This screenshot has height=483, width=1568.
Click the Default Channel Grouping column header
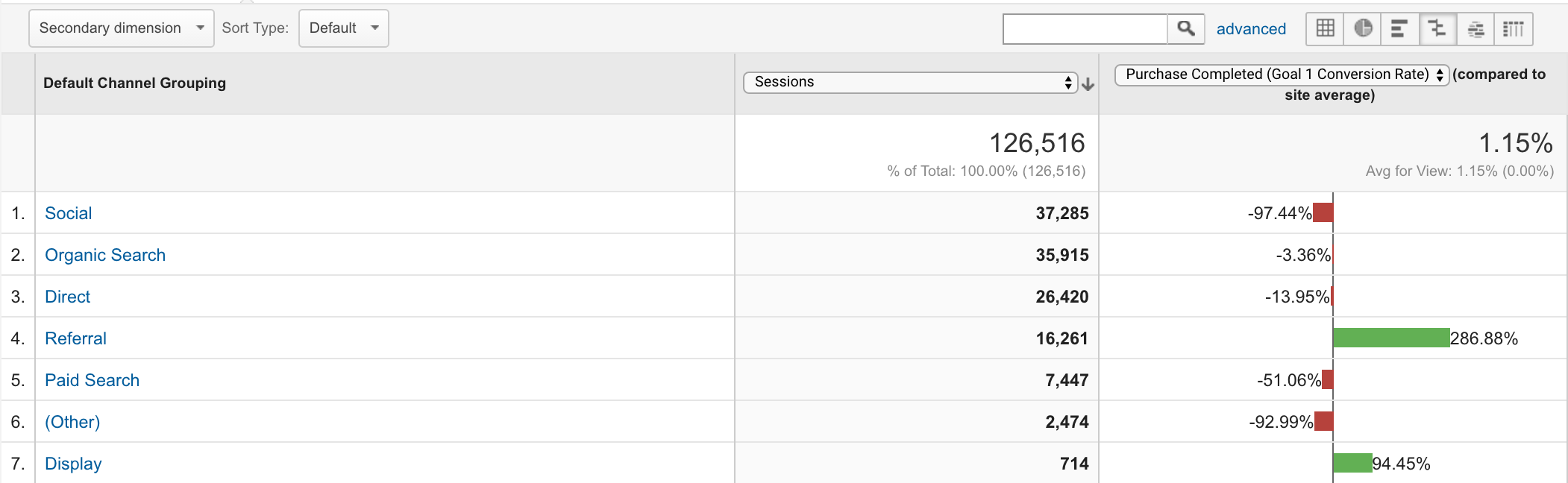tap(134, 83)
